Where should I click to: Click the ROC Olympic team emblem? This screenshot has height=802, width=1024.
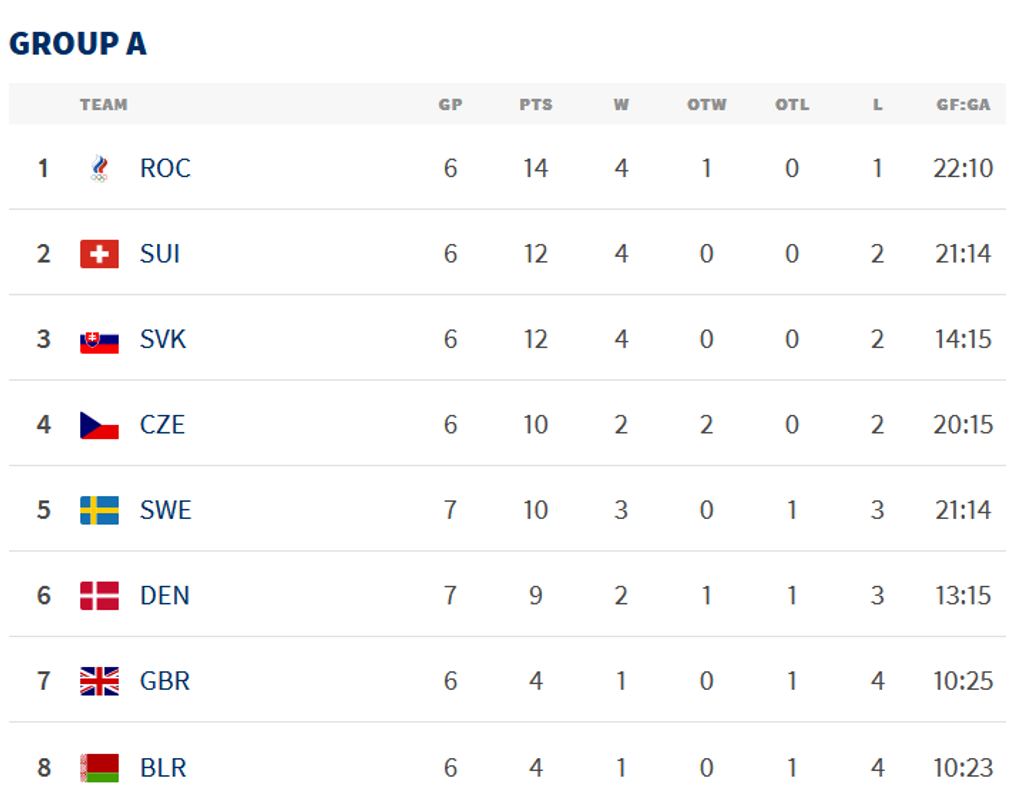(99, 169)
